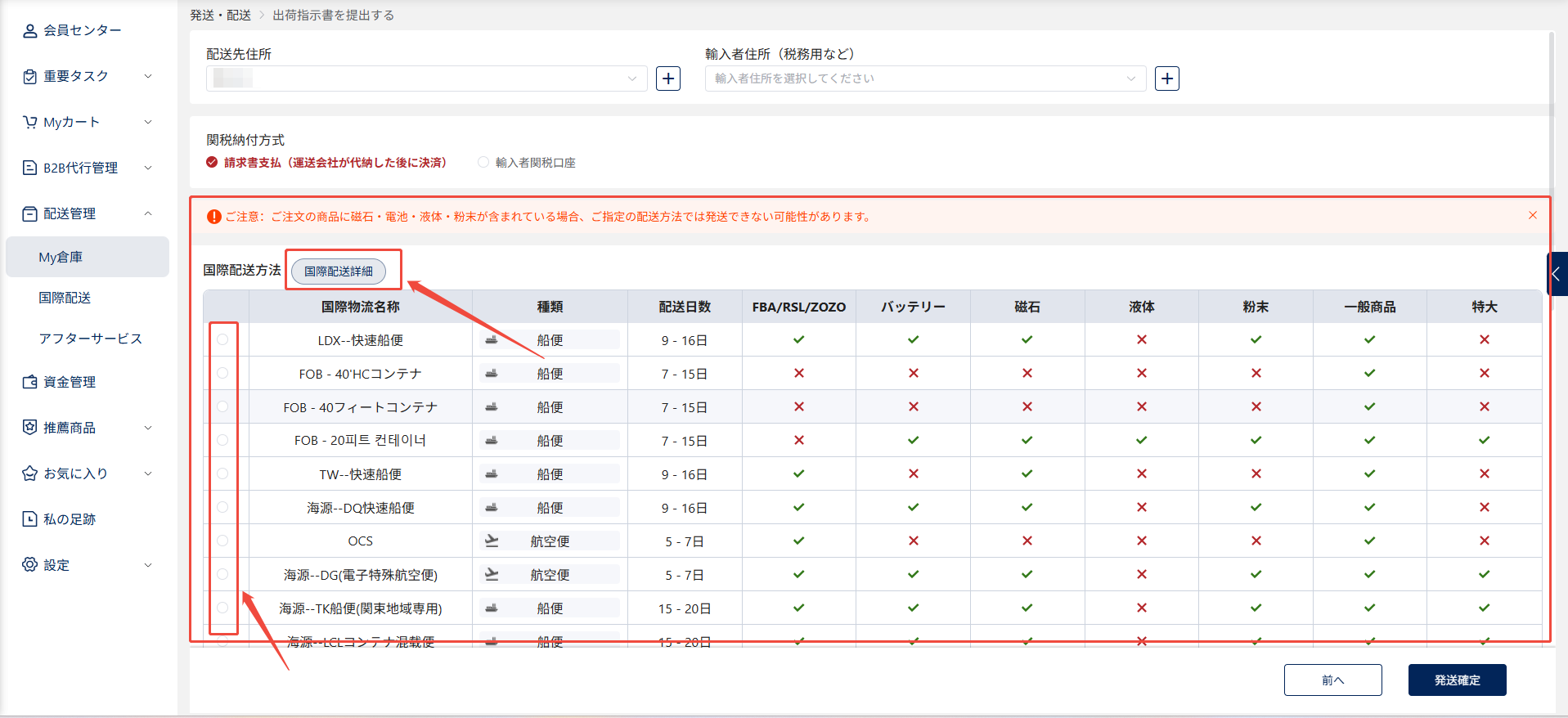
Task: Open 資金管理 menu item
Action: coord(70,382)
